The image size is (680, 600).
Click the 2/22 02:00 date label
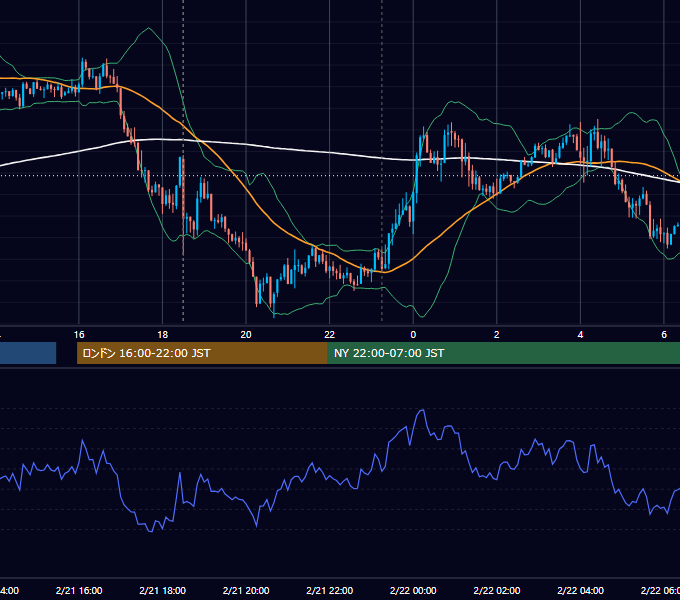[x=497, y=590]
